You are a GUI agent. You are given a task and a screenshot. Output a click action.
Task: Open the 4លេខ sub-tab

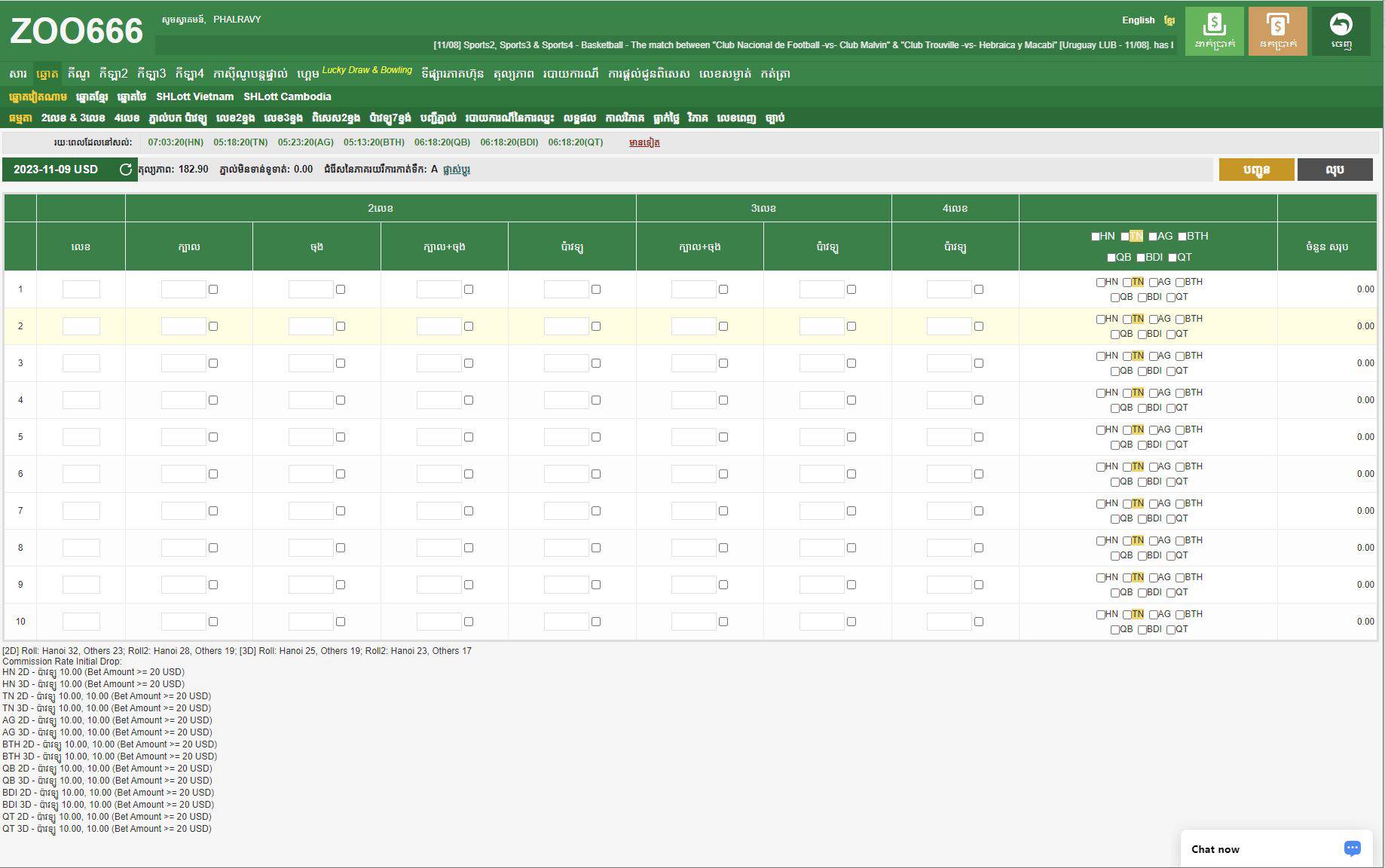pos(127,118)
